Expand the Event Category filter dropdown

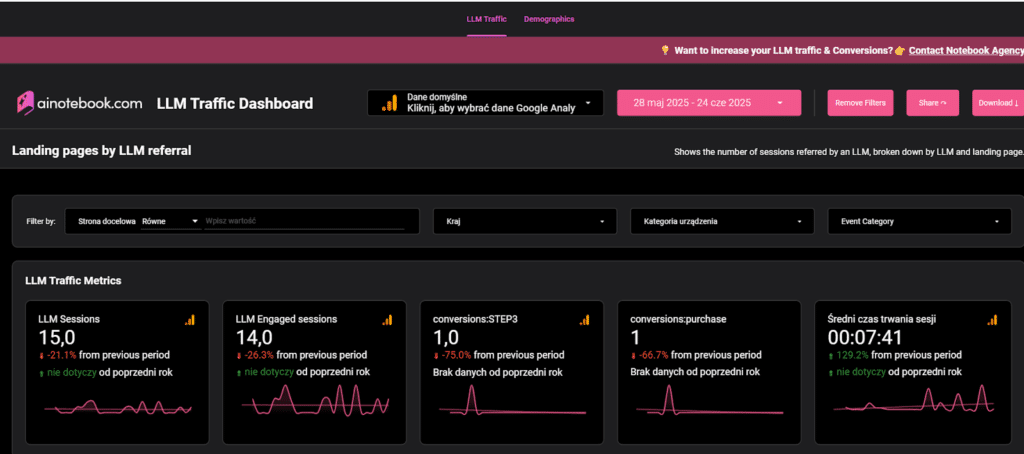(x=919, y=221)
